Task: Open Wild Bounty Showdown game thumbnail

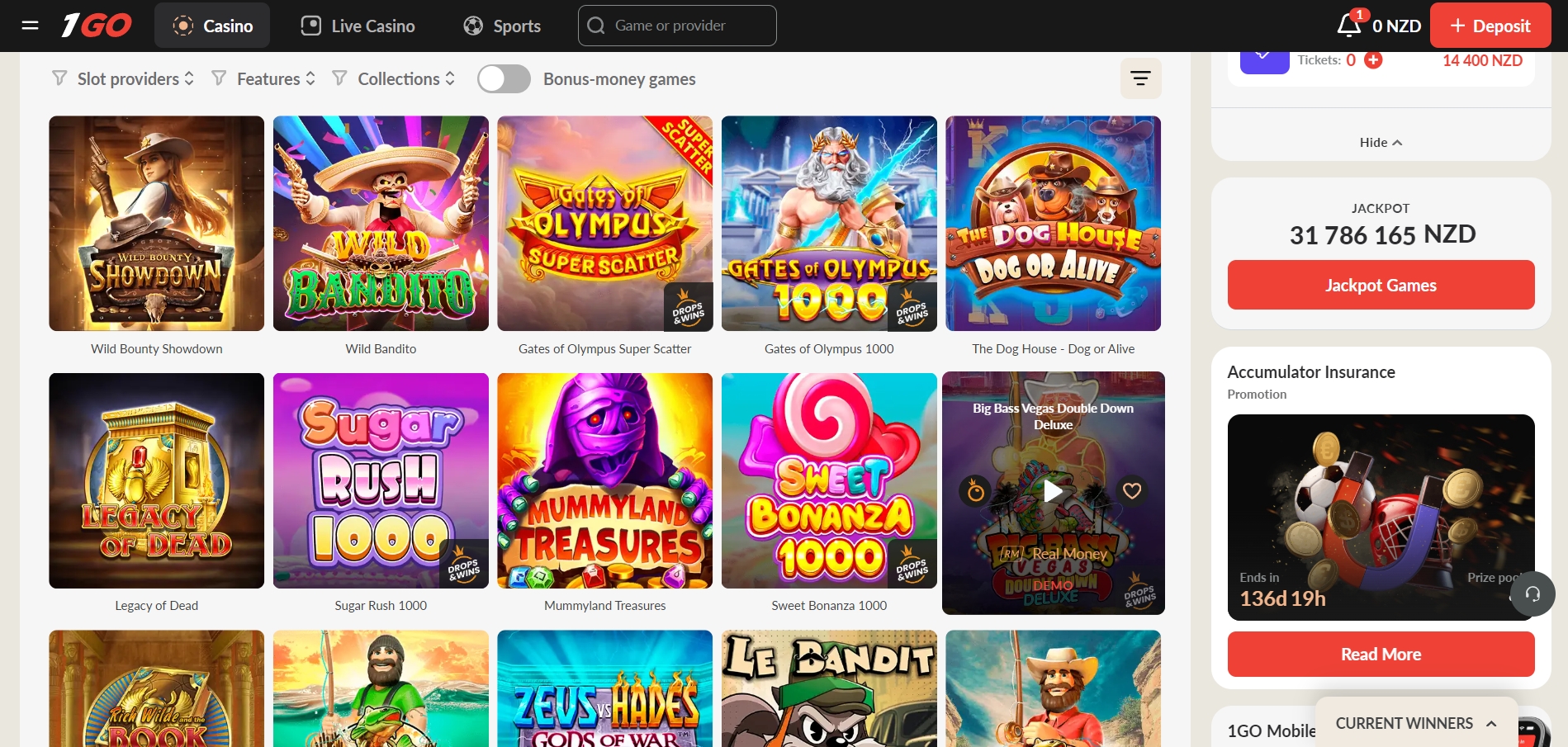Action: [157, 224]
